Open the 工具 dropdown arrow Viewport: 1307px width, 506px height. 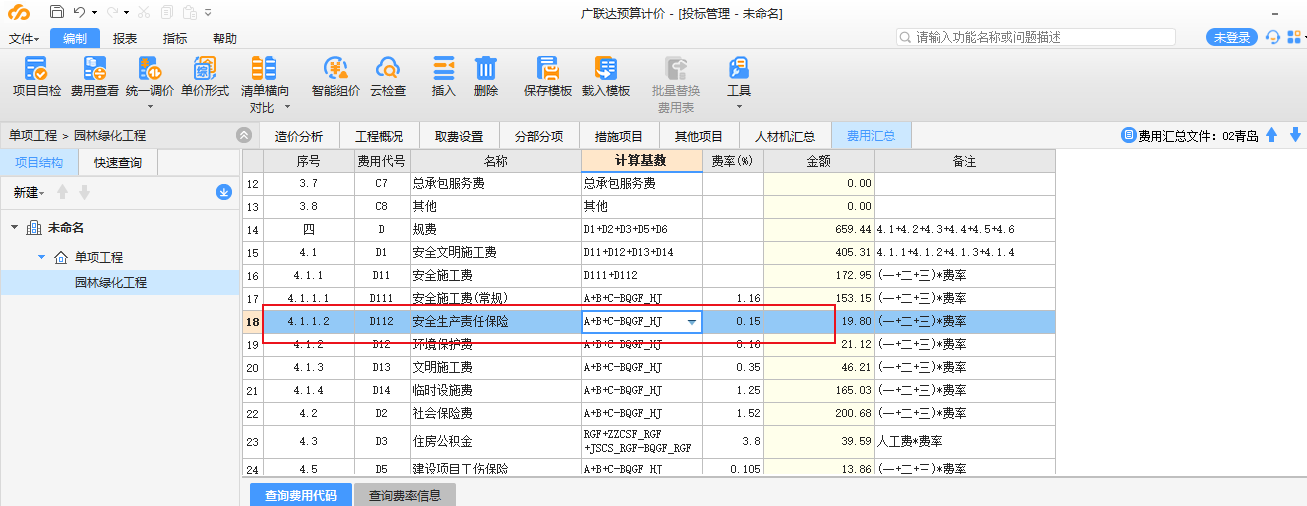[x=739, y=106]
